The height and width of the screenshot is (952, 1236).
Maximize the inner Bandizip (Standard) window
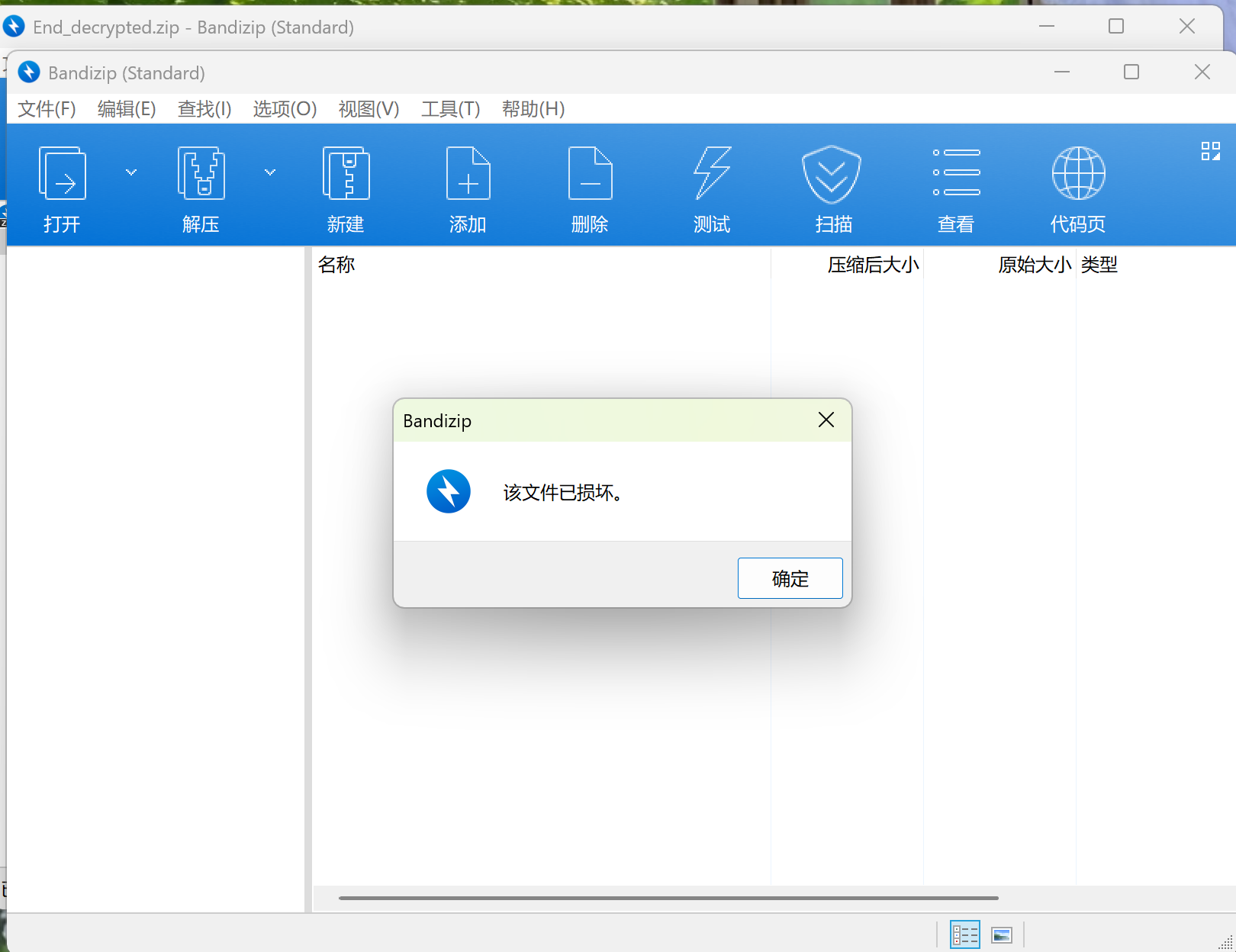tap(1131, 72)
